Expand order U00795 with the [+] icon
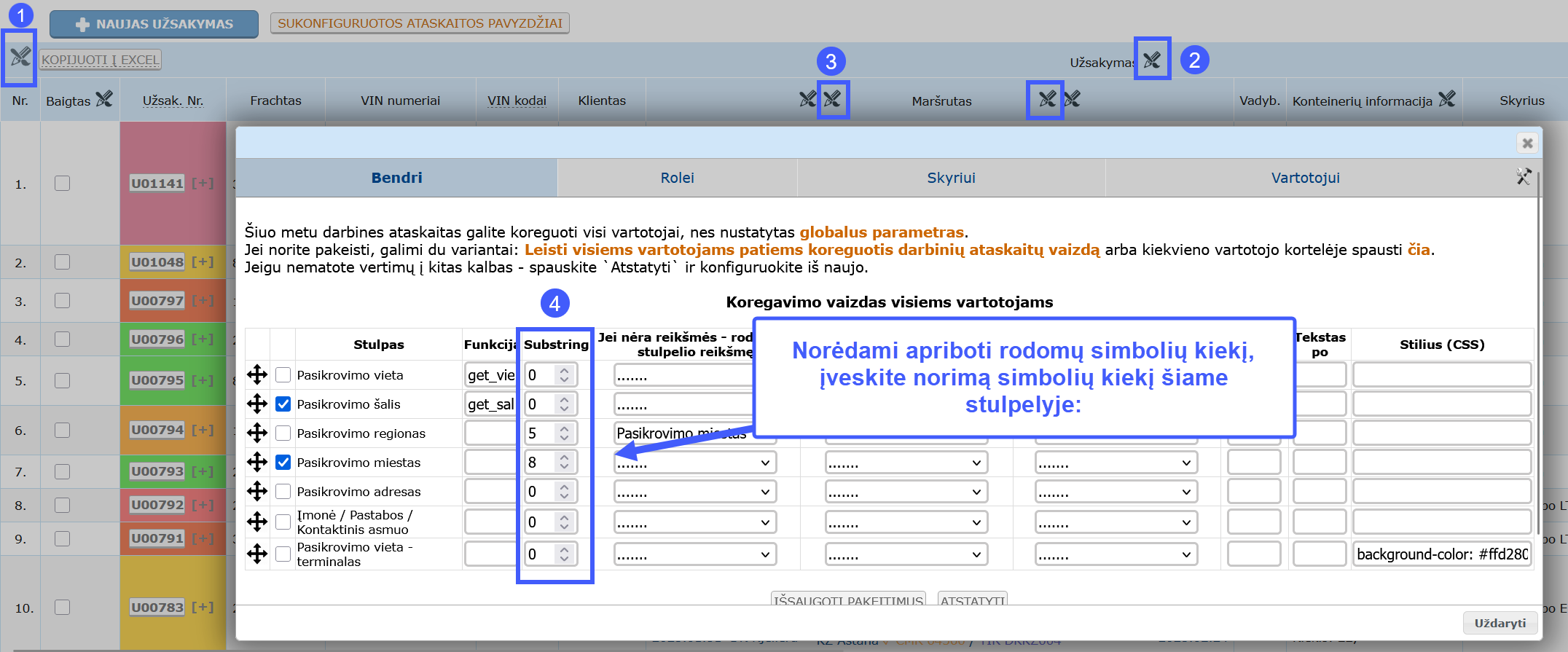This screenshot has height=652, width=1568. coord(203,380)
